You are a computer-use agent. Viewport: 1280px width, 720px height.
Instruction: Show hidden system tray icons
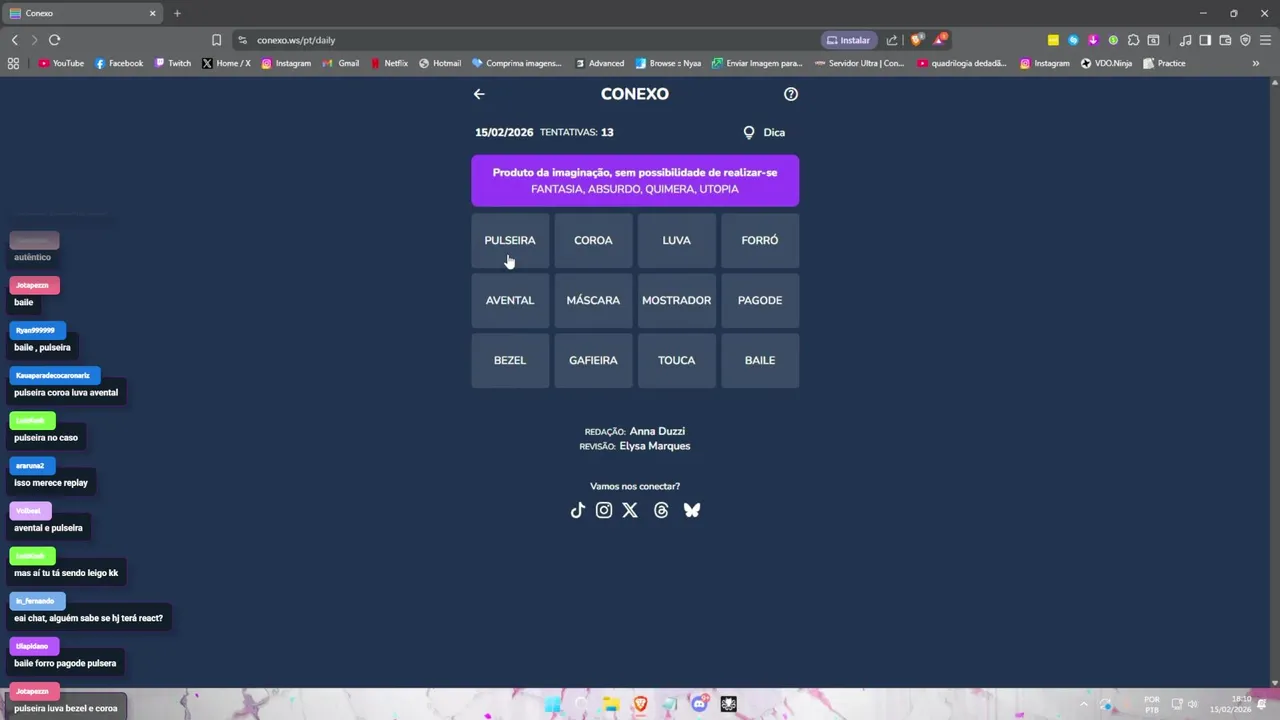click(x=1083, y=704)
